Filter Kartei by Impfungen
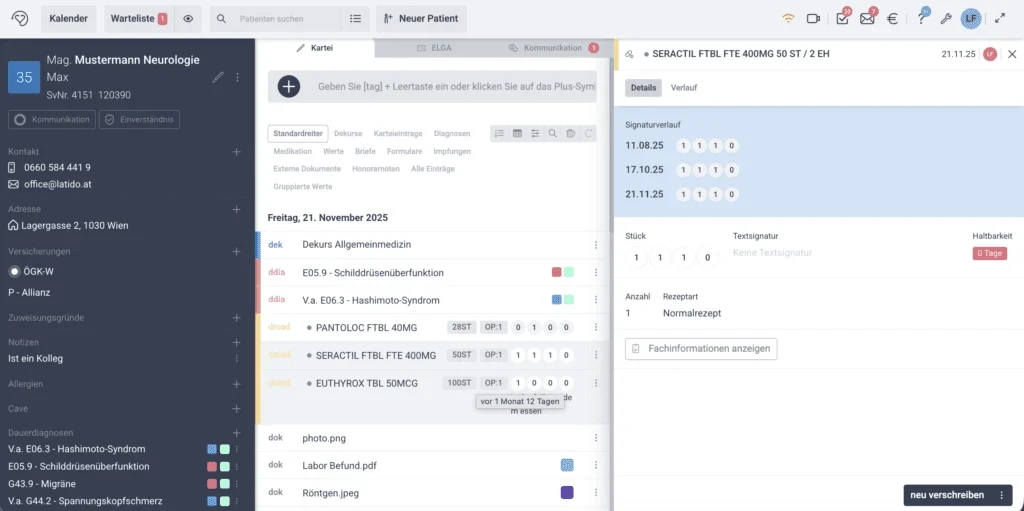This screenshot has width=1024, height=511. (452, 151)
